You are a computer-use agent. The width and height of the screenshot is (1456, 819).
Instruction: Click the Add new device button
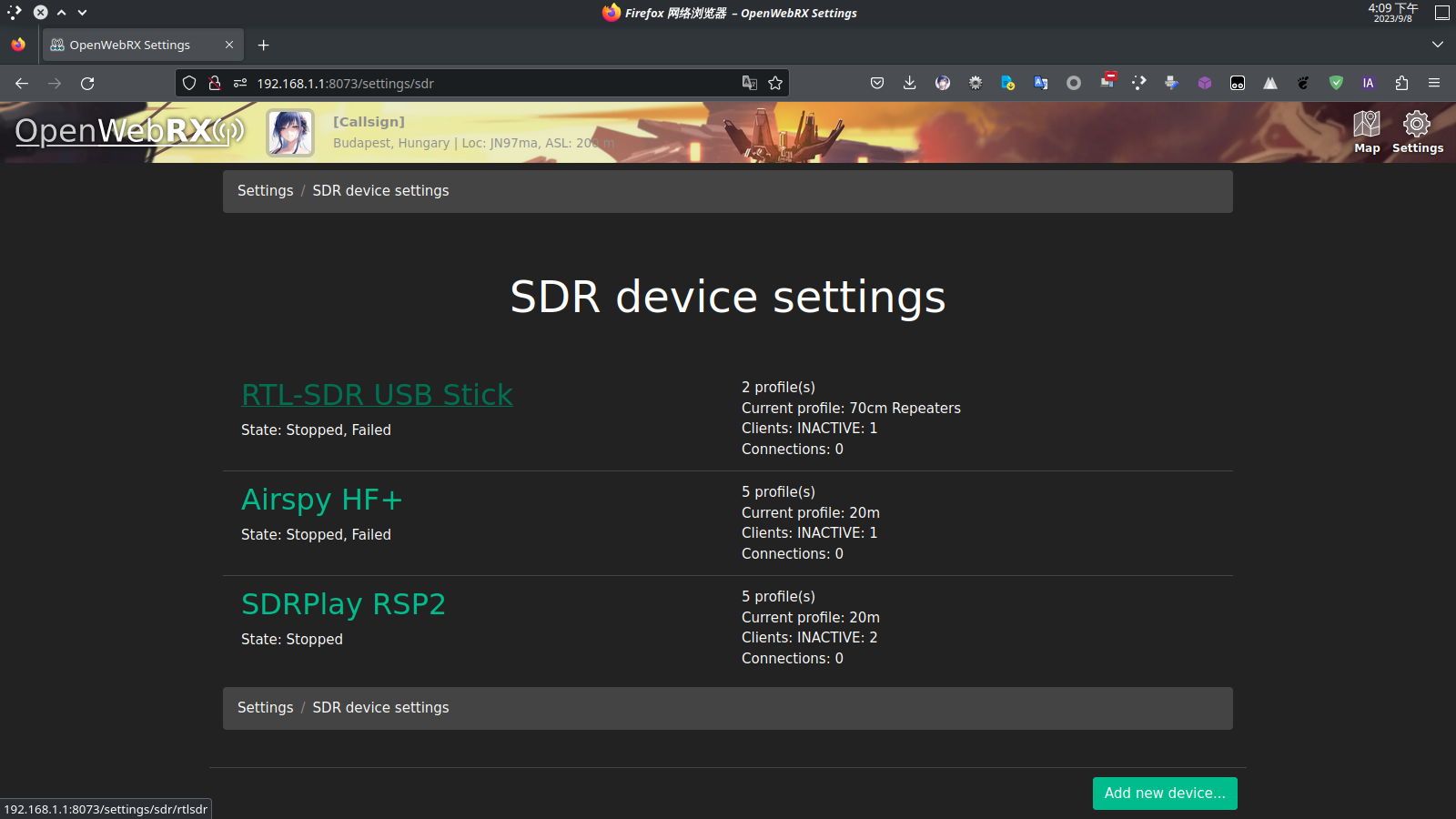pyautogui.click(x=1164, y=793)
